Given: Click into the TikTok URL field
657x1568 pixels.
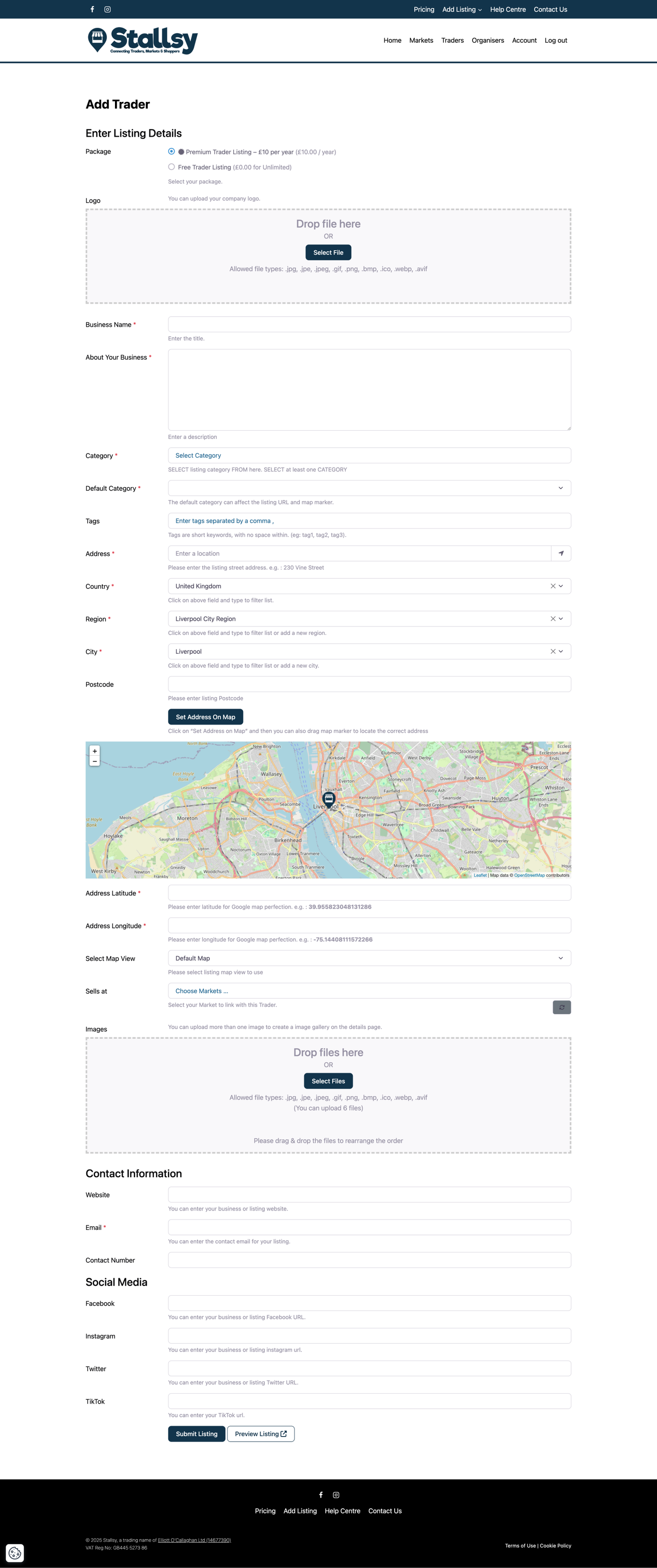Looking at the screenshot, I should (x=369, y=1401).
